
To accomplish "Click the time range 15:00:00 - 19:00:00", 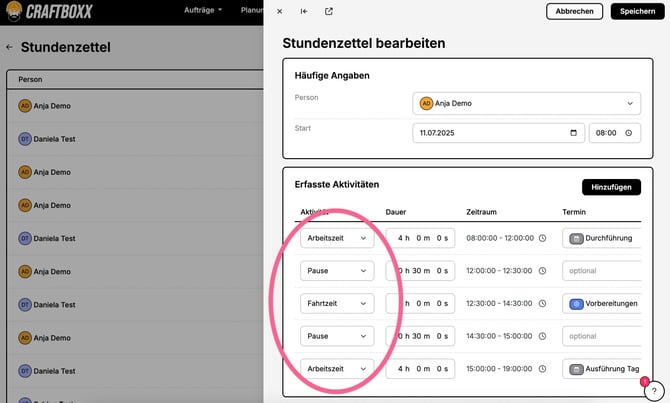I will (x=499, y=369).
